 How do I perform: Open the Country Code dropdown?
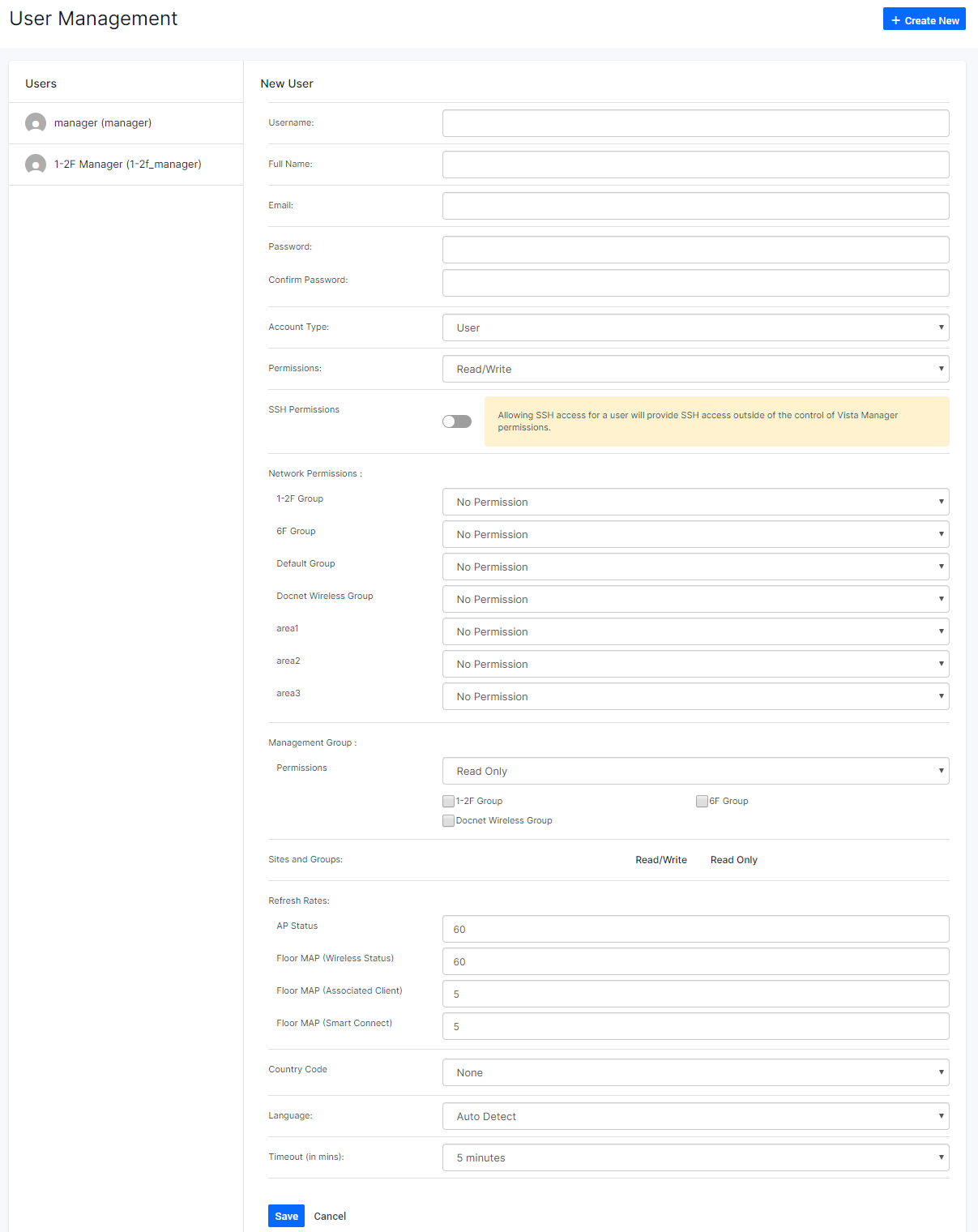[x=695, y=1072]
